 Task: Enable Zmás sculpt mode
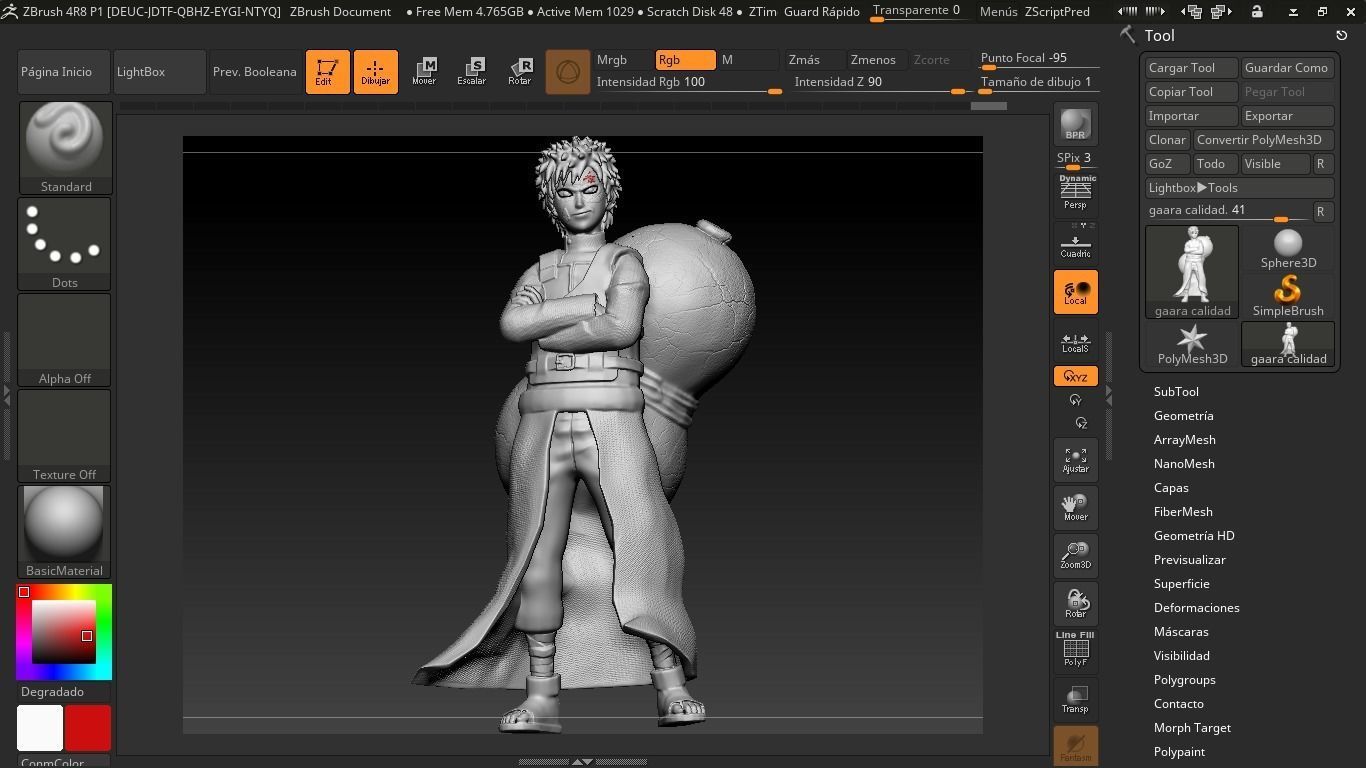click(814, 60)
